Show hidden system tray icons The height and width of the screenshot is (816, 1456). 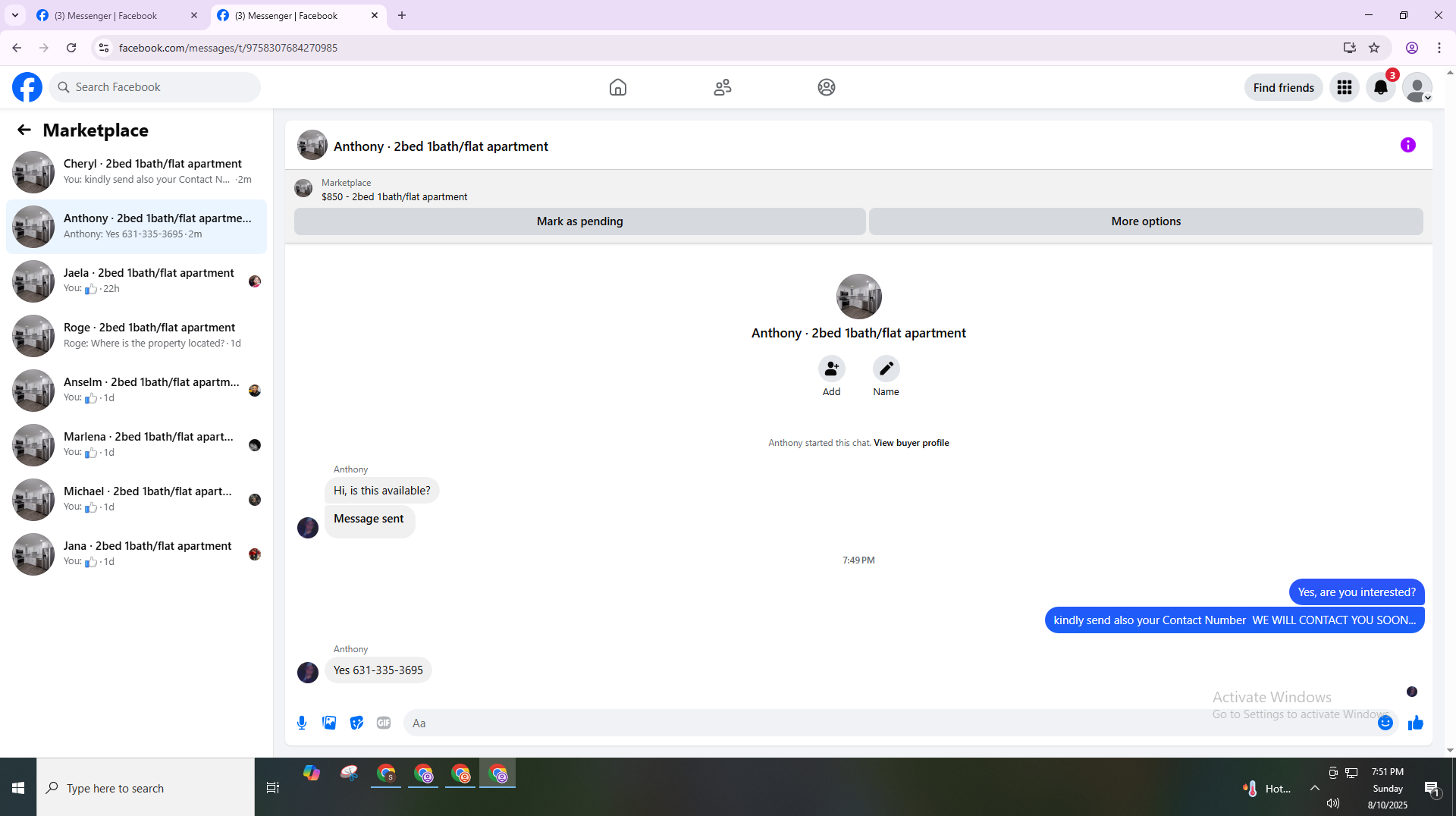1315,788
